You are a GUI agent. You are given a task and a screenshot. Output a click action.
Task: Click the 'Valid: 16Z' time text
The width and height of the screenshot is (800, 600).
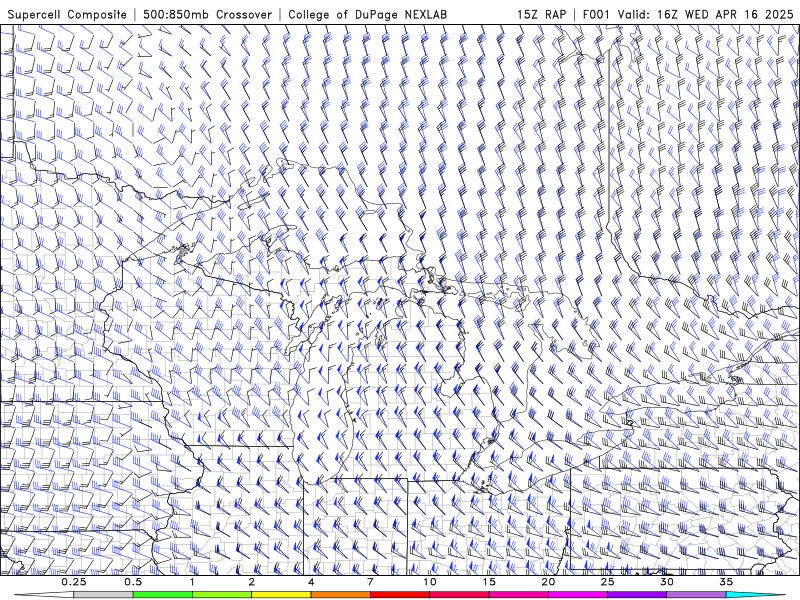(x=648, y=14)
